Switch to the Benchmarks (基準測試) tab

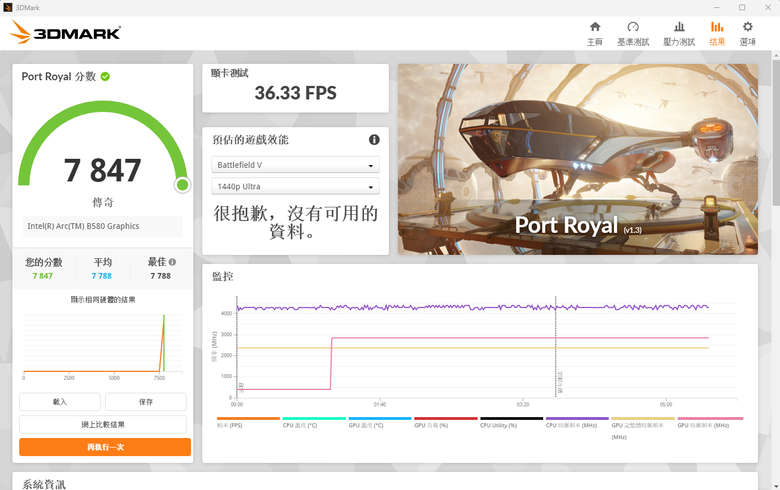click(633, 34)
